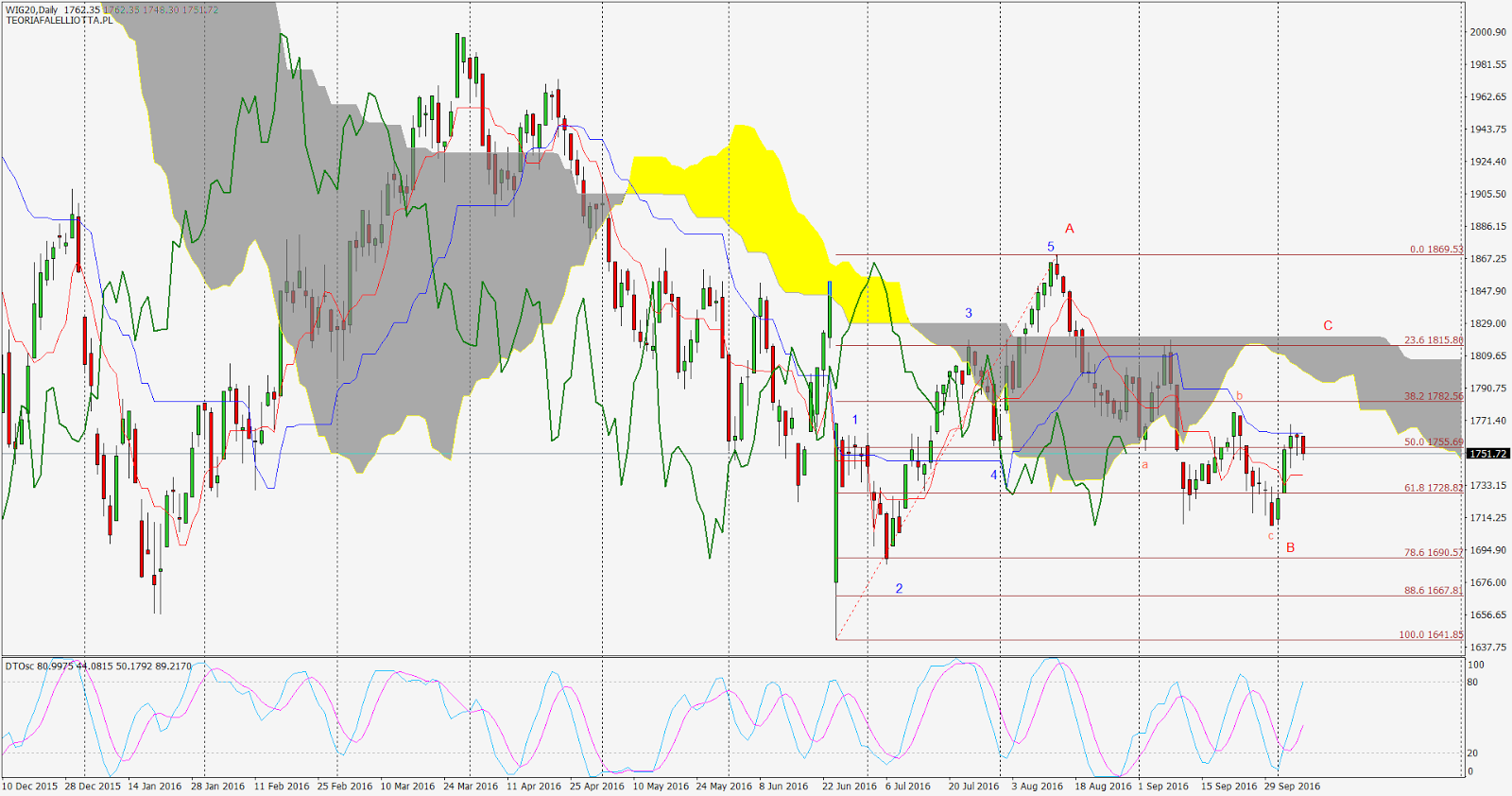Image resolution: width=1512 pixels, height=796 pixels.
Task: Click red wave label C
Action: pos(1328,325)
